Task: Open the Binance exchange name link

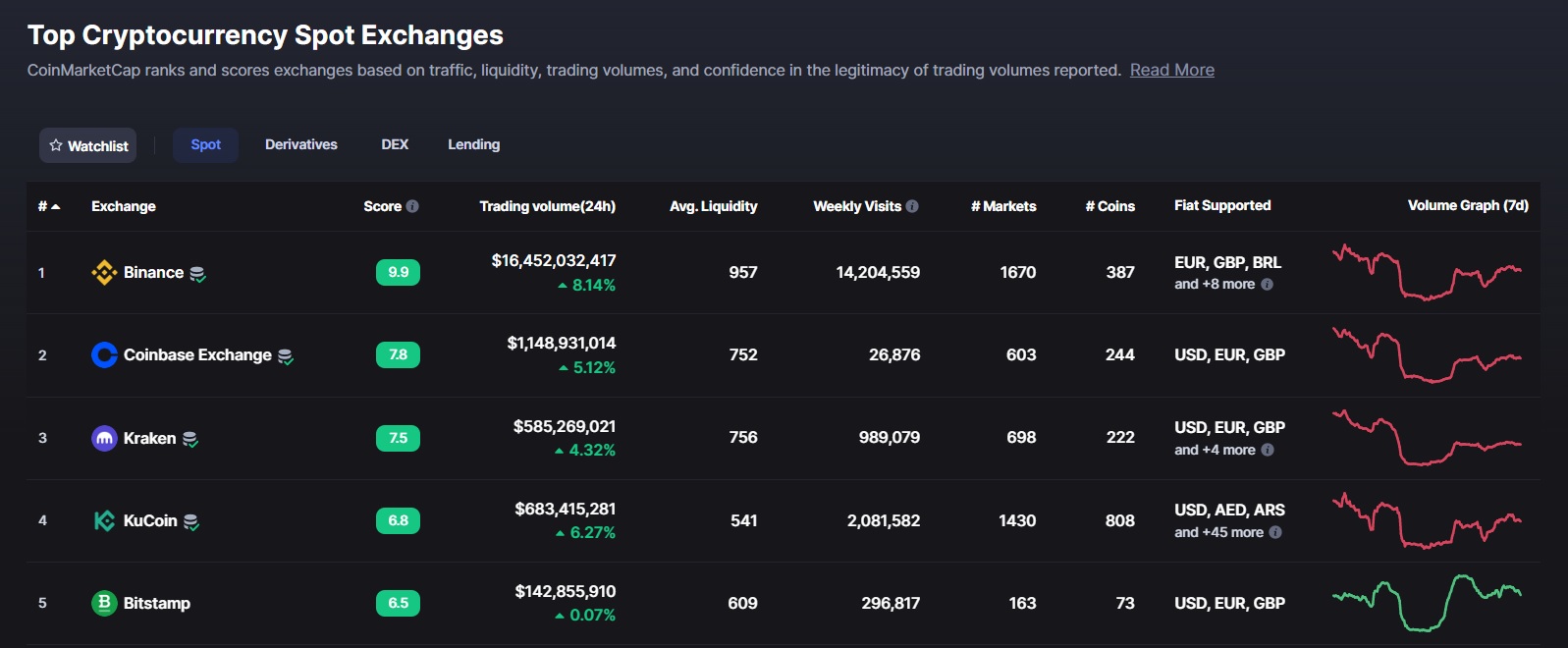Action: pyautogui.click(x=153, y=272)
